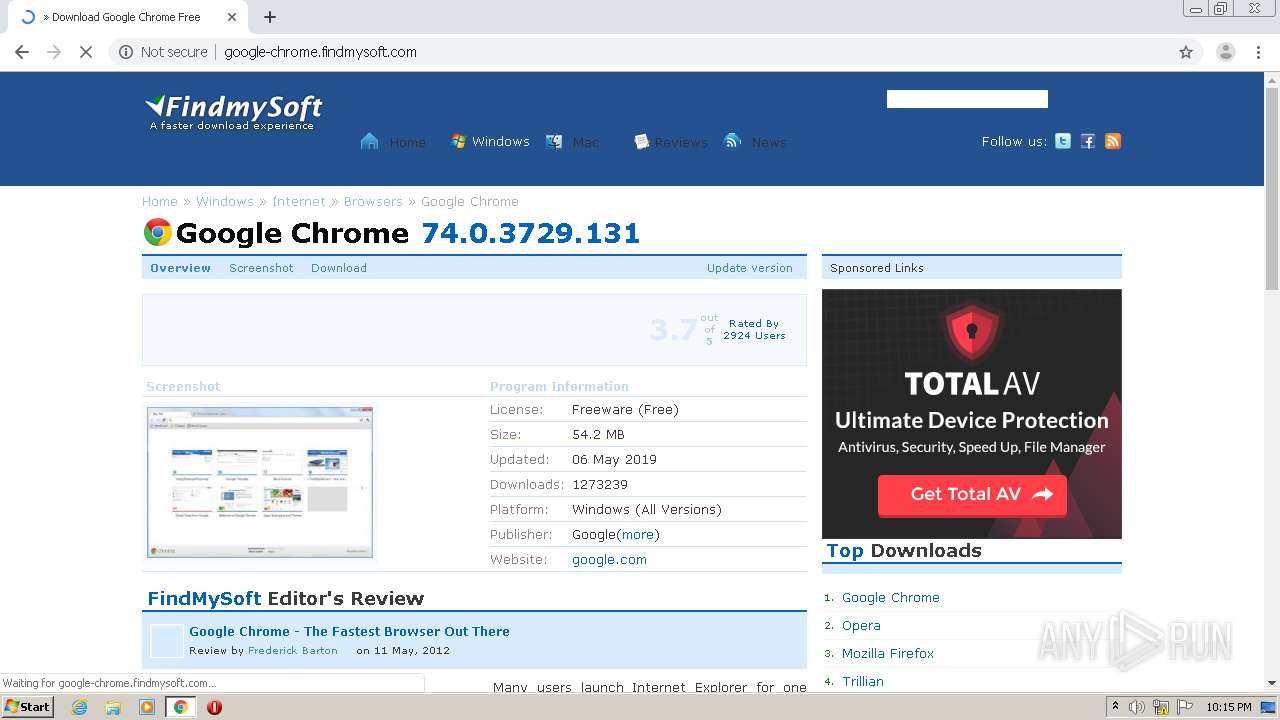Open a new browser tab
Viewport: 1280px width, 720px height.
click(270, 17)
